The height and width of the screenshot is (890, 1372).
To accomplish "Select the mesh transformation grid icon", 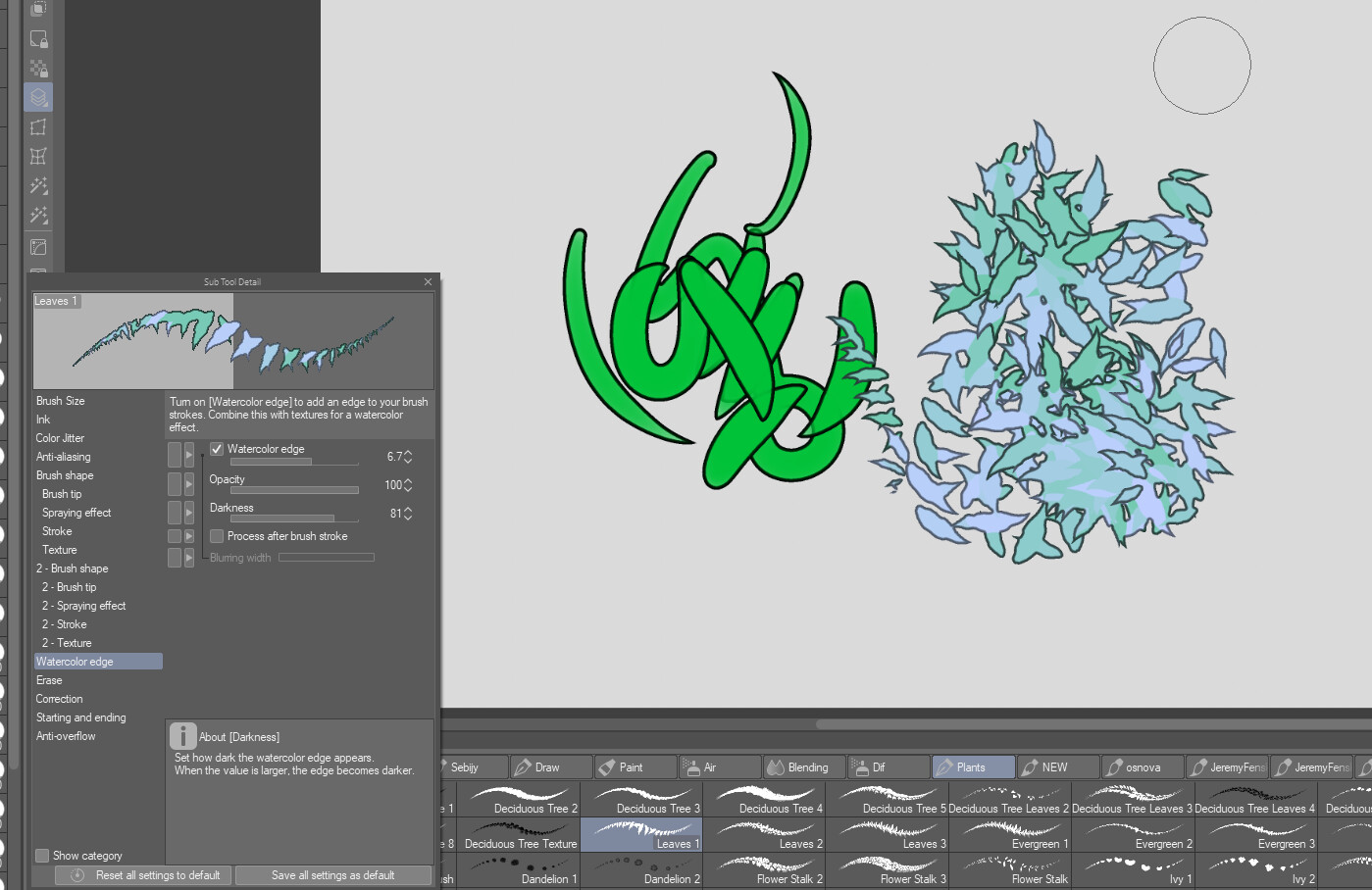I will 38,157.
